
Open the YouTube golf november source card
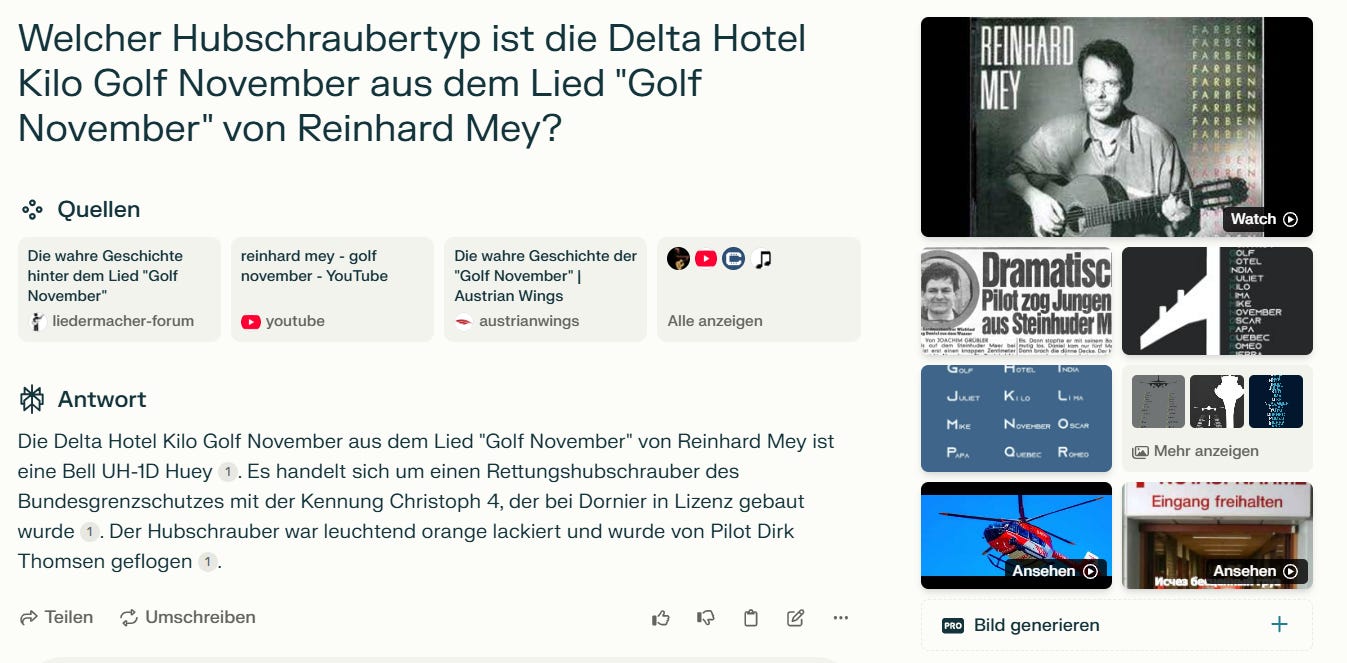pyautogui.click(x=332, y=290)
